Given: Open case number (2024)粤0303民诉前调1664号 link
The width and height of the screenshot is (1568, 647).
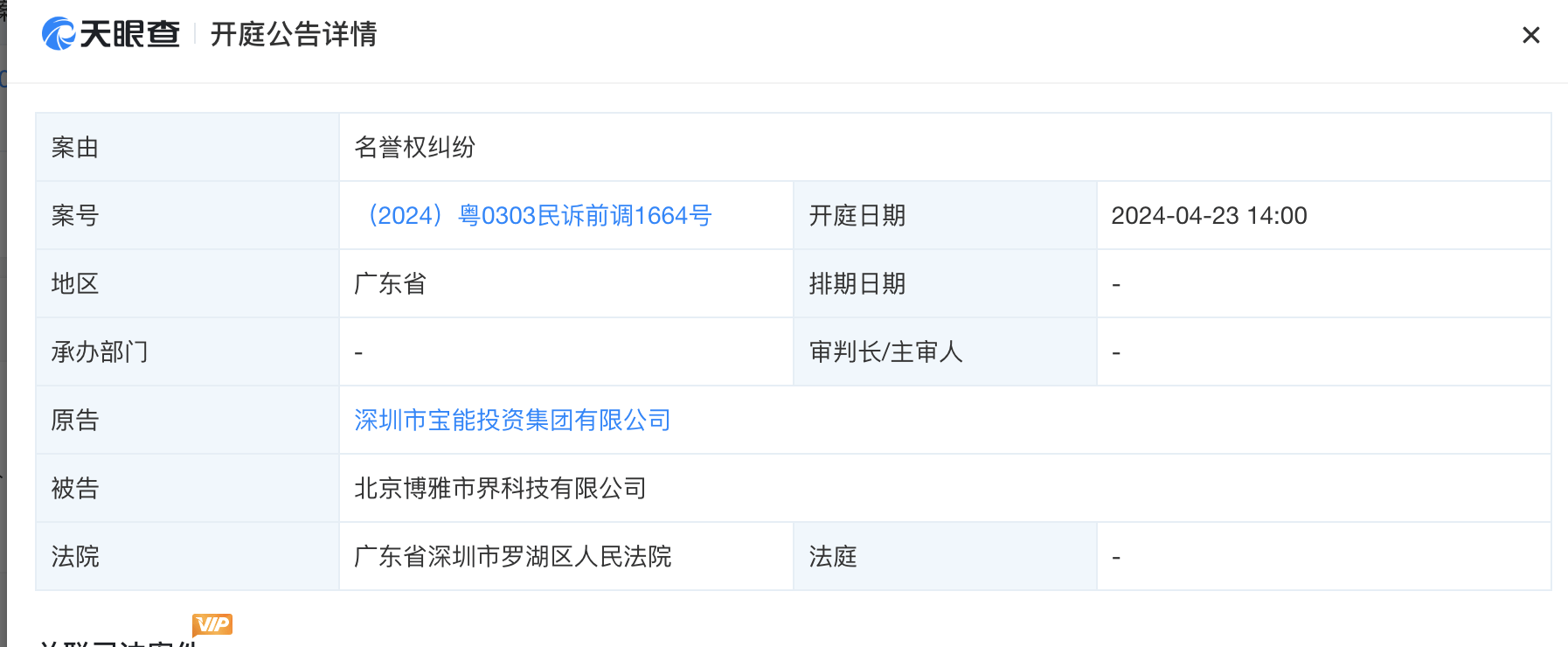Looking at the screenshot, I should (539, 216).
